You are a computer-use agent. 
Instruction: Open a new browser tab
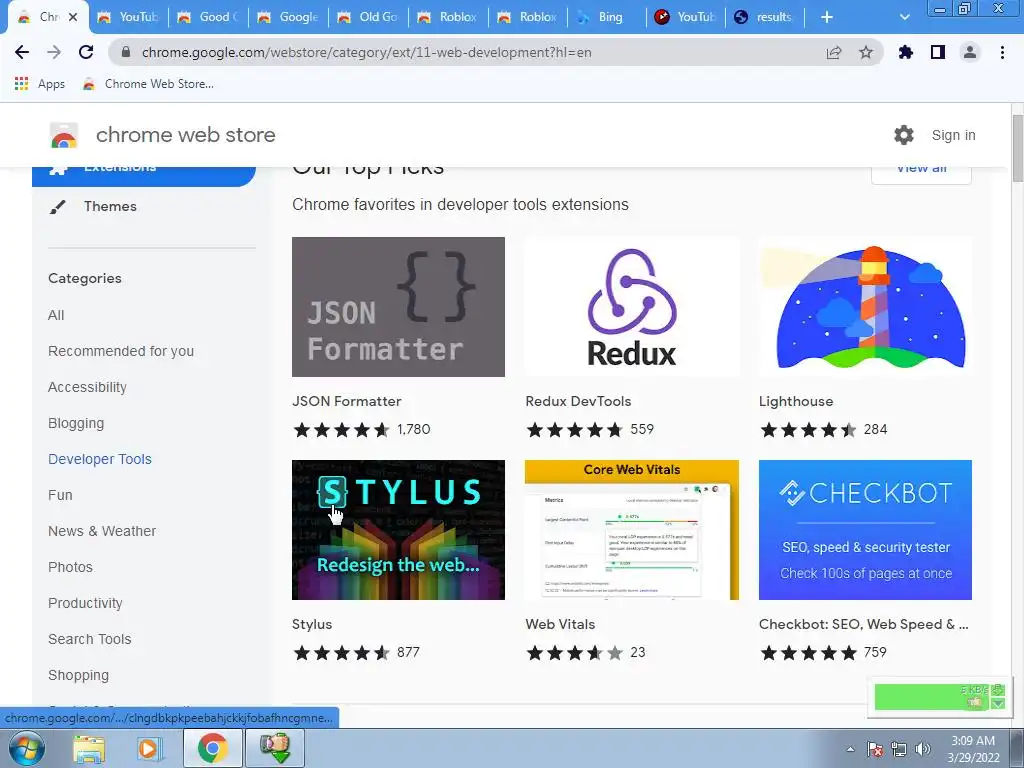(826, 17)
